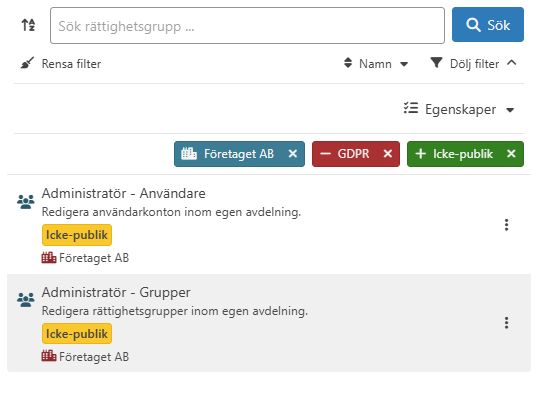Remove the GDPR filter chip
The height and width of the screenshot is (400, 545).
pyautogui.click(x=388, y=154)
